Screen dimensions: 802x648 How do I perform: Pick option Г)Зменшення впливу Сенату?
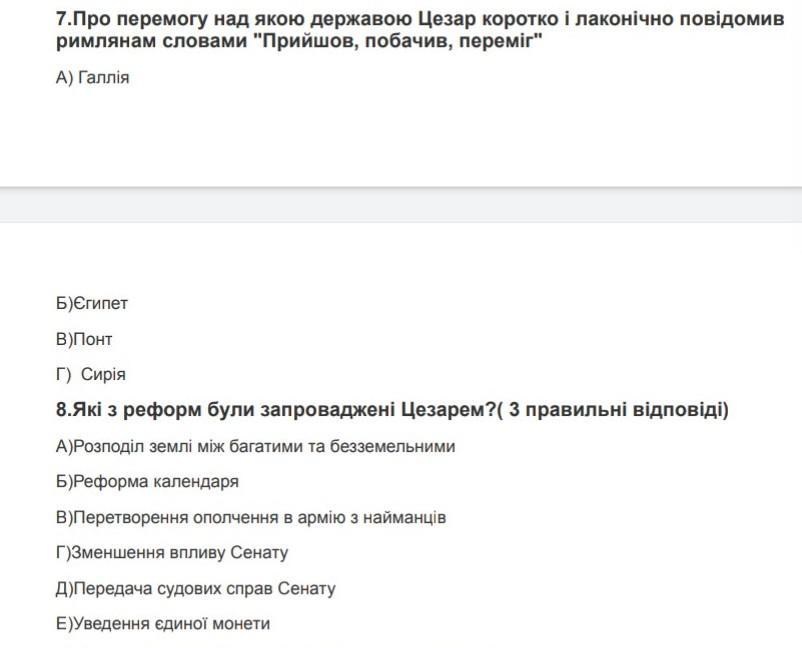click(172, 553)
